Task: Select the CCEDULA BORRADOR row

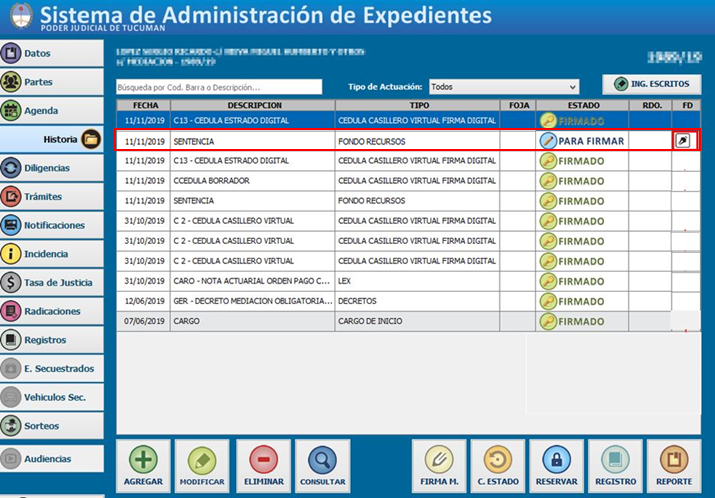Action: click(408, 181)
